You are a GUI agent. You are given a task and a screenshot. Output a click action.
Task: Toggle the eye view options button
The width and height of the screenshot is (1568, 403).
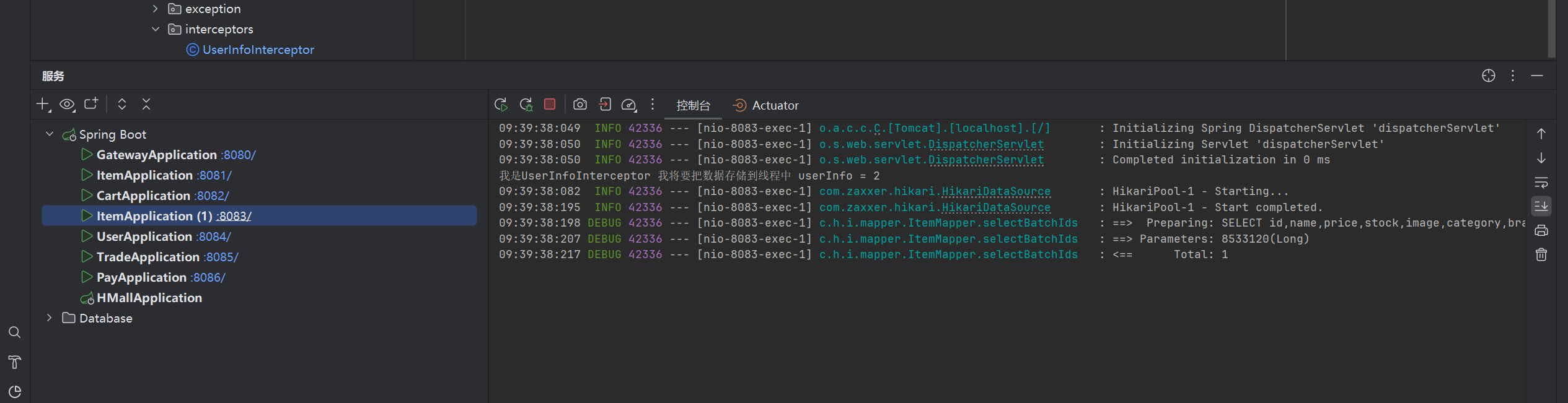click(67, 105)
